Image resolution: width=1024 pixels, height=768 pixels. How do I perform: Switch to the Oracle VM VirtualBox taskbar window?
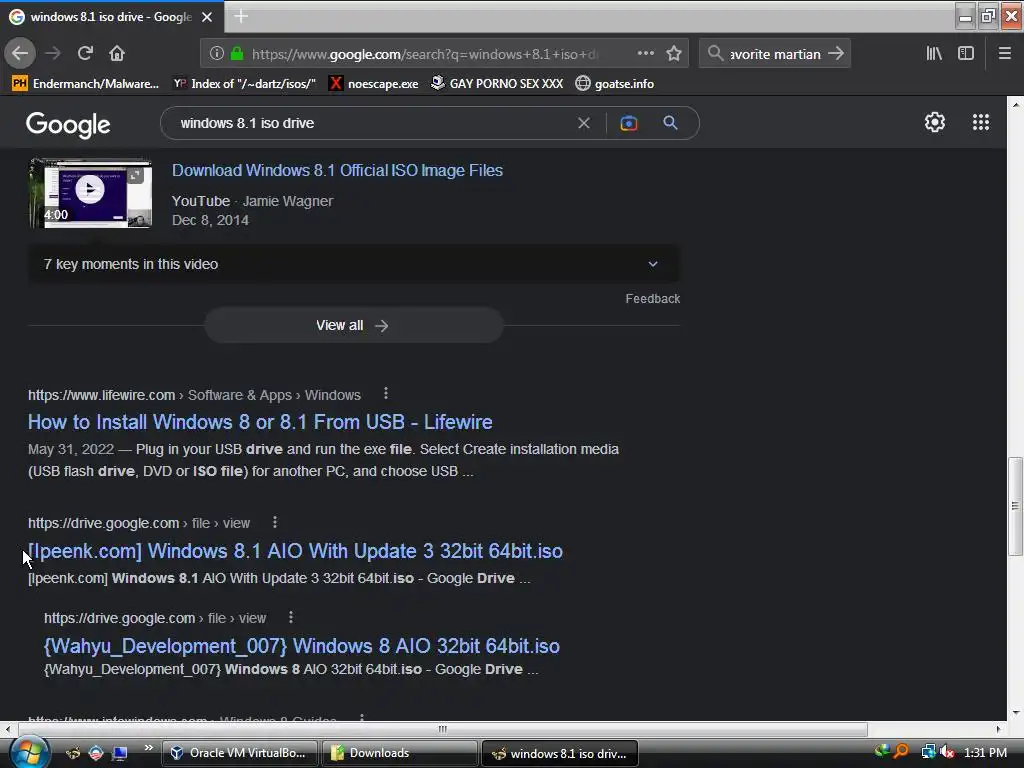point(239,753)
